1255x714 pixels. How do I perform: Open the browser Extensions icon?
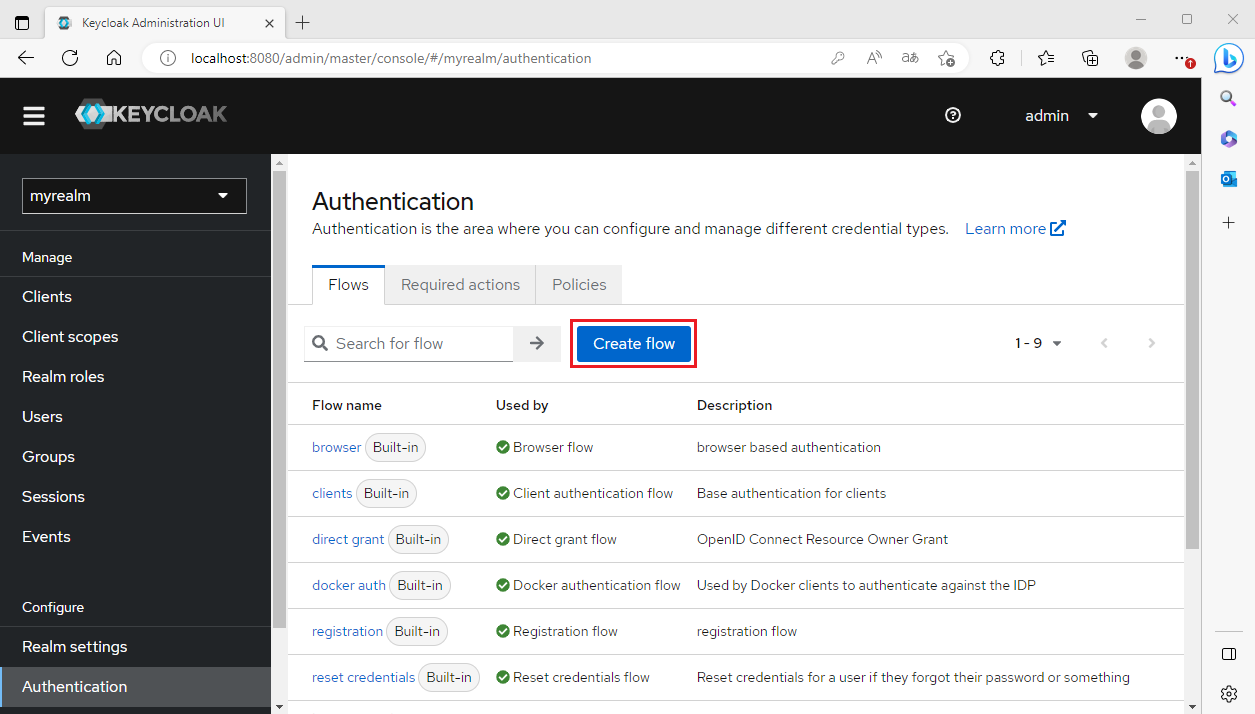click(x=997, y=58)
